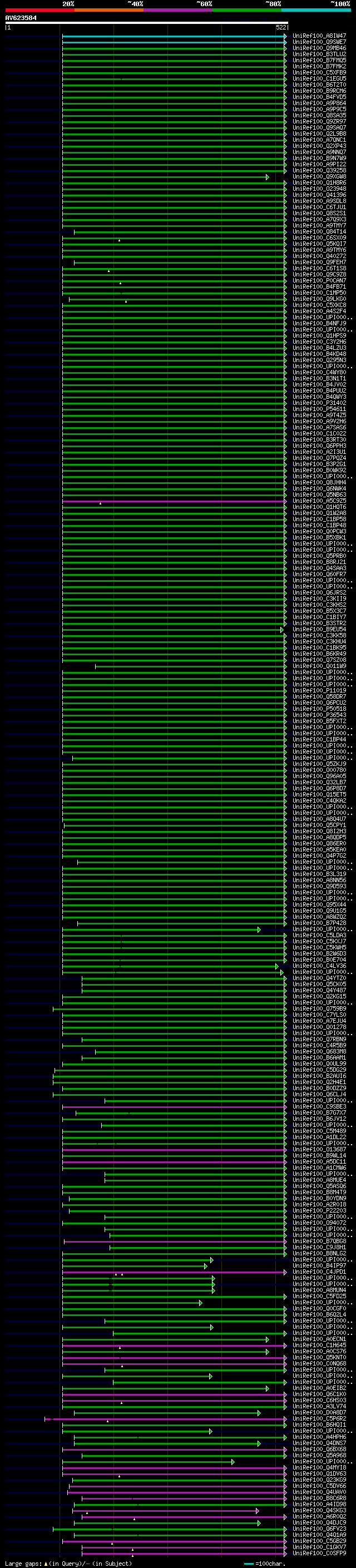The height and width of the screenshot is (1568, 356).
Task: Open hit UniRef100_C5DG29
Action: coord(319,1070)
